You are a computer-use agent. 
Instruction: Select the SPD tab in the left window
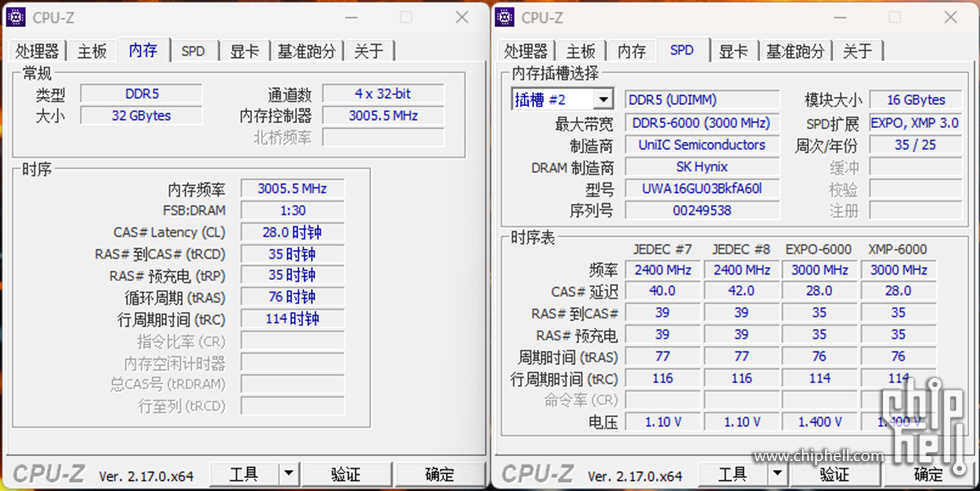[193, 51]
